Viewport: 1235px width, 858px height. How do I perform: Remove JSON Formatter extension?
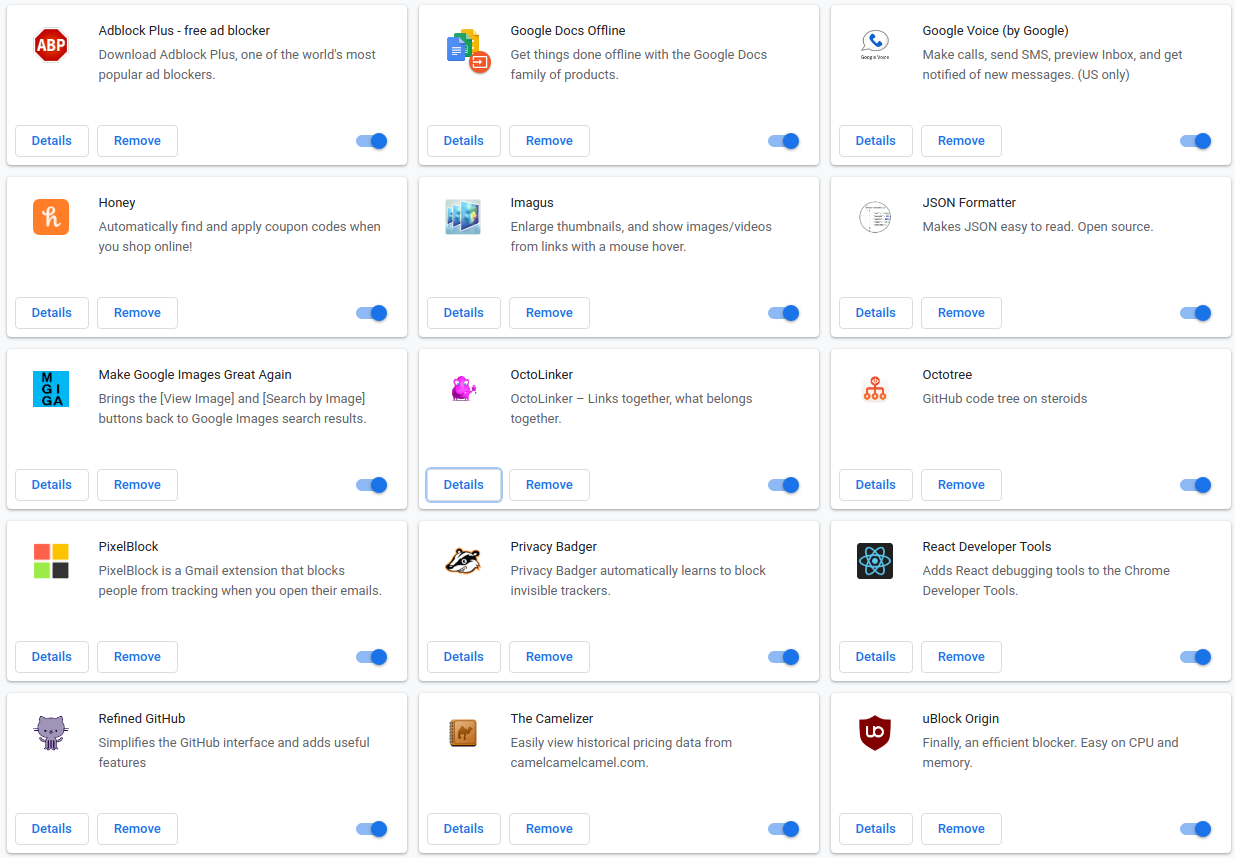click(961, 313)
